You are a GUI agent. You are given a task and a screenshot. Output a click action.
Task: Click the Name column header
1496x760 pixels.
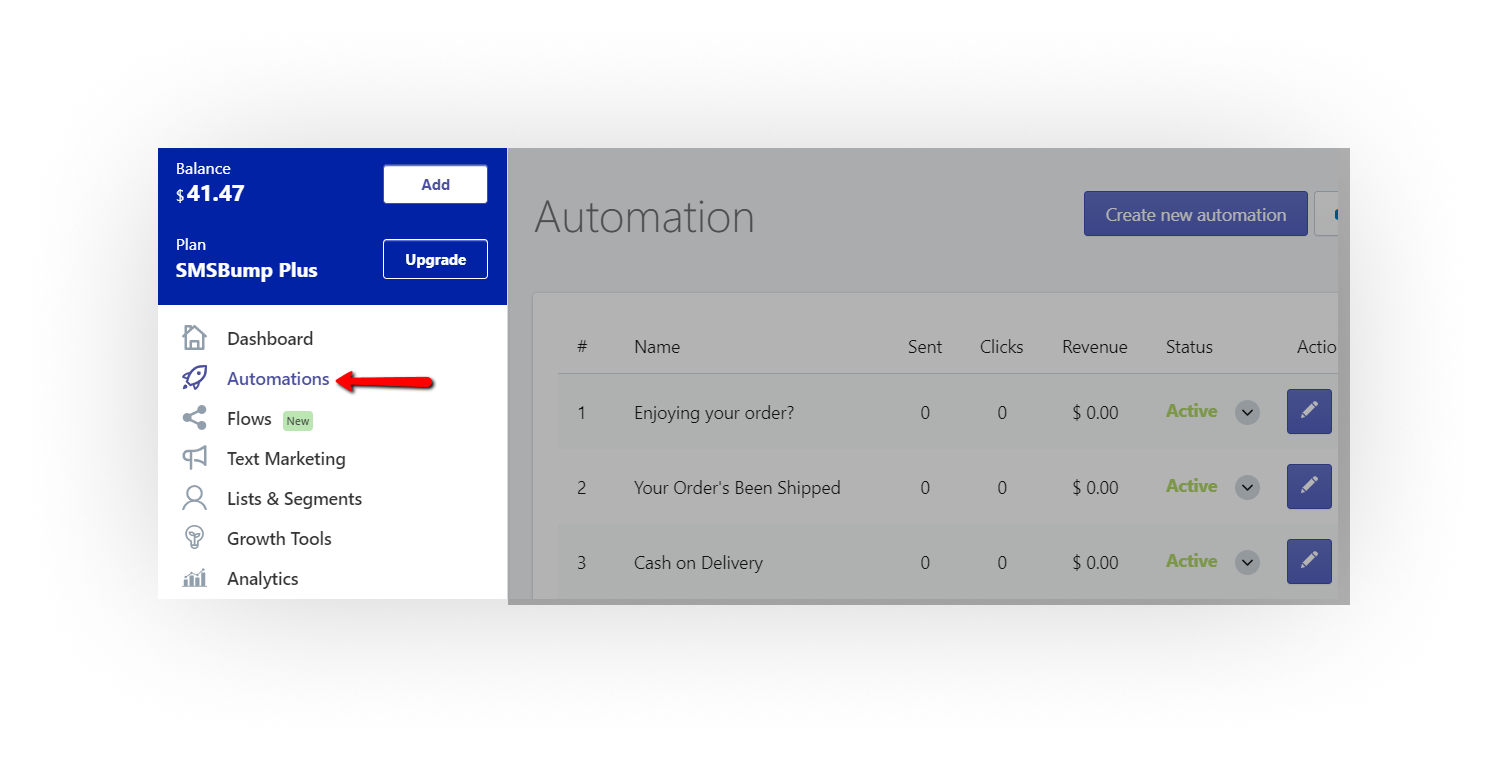click(657, 347)
